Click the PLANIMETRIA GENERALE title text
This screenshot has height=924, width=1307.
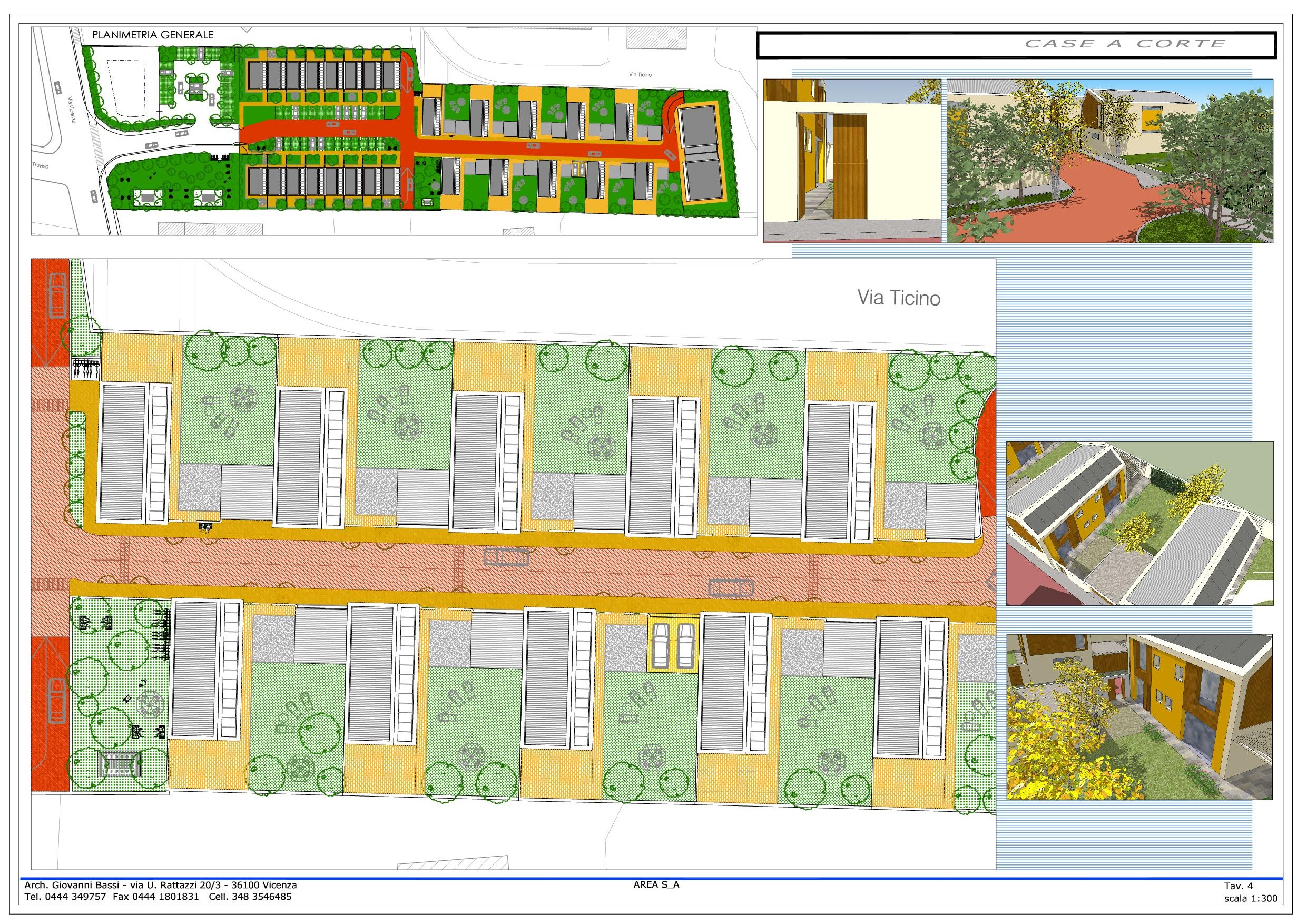pyautogui.click(x=153, y=35)
